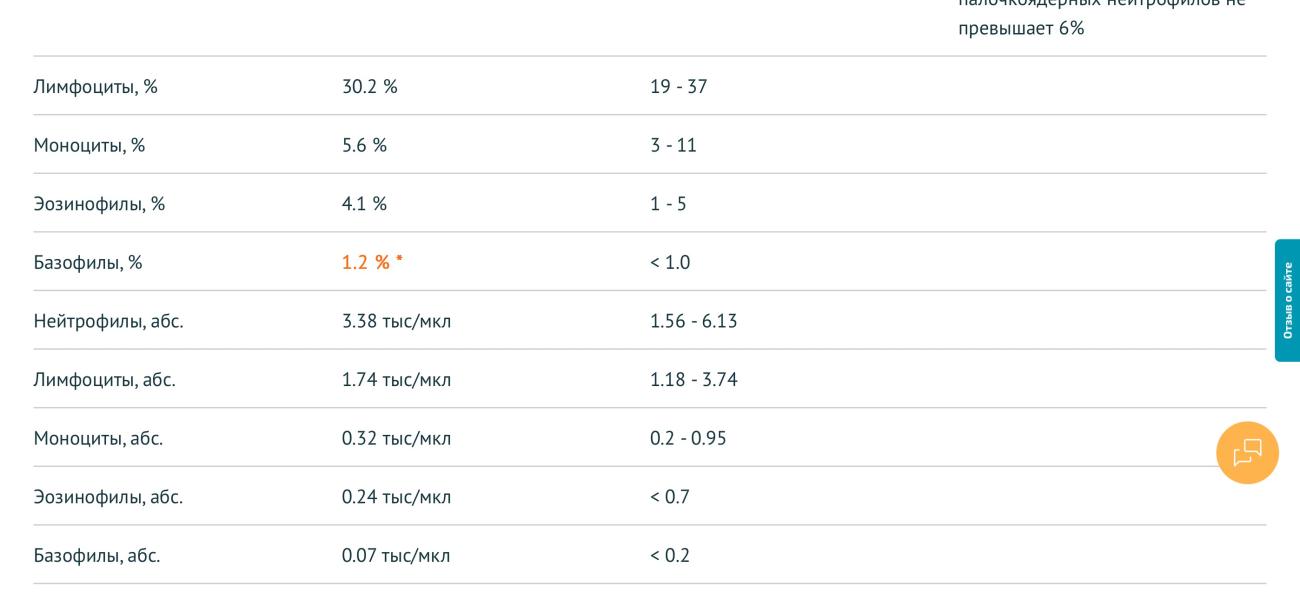The height and width of the screenshot is (600, 1300).
Task: Click the 'Лимфоциты, %' row label
Action: (96, 86)
